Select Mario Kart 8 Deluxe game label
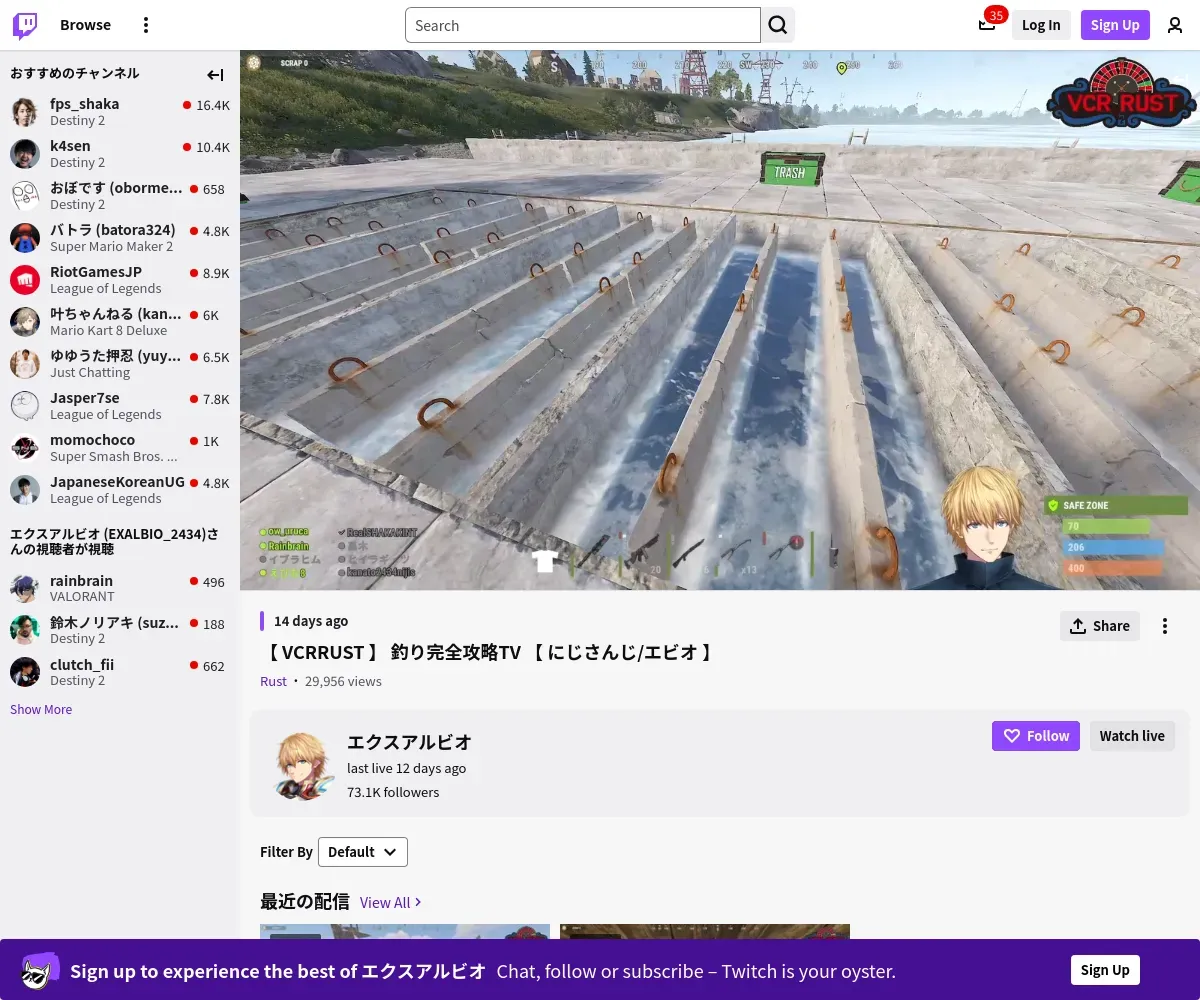This screenshot has width=1200, height=1000. tap(108, 330)
